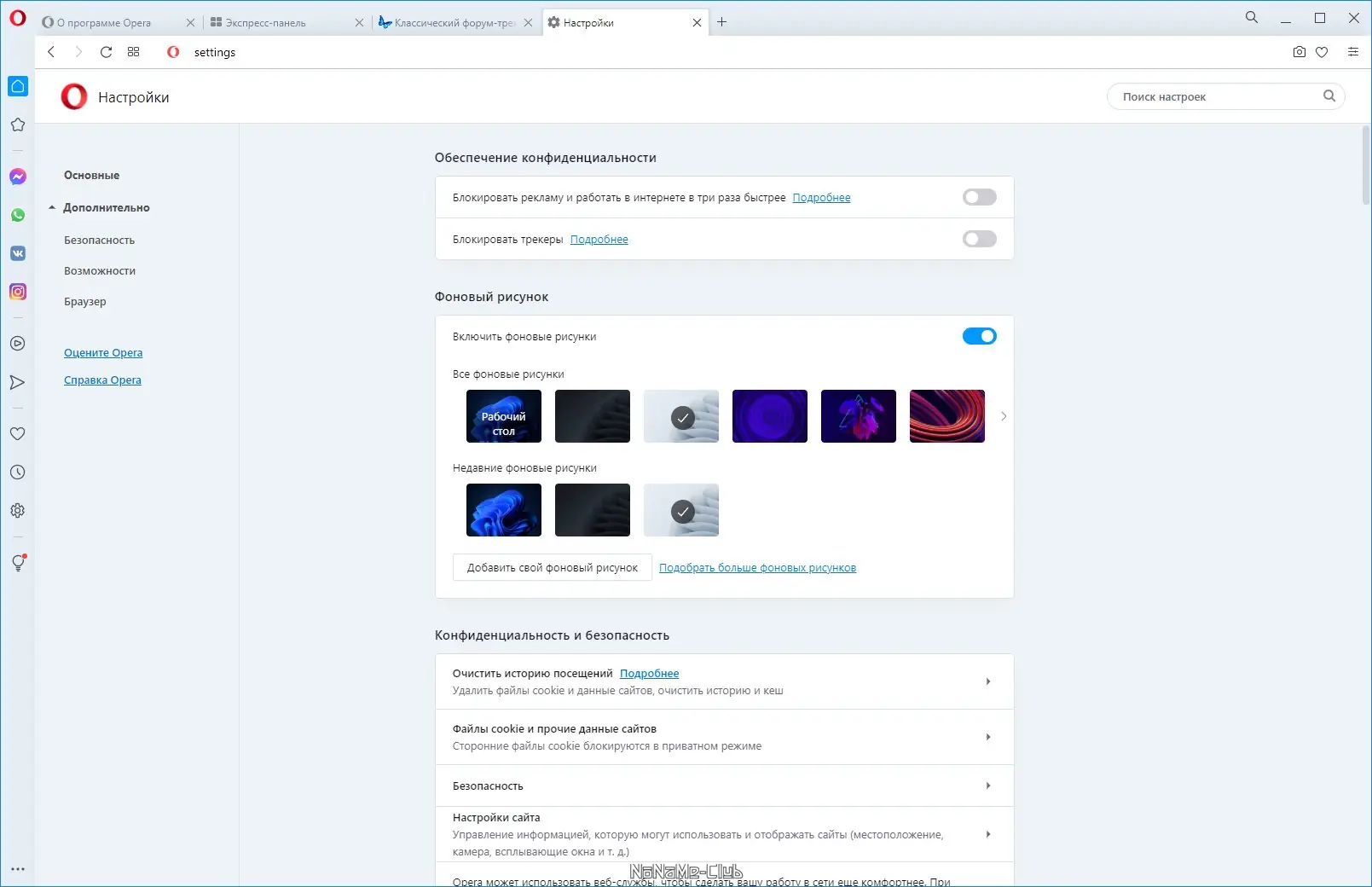Open WhatsApp sidebar panel
Viewport: 1372px width, 887px height.
(x=18, y=215)
